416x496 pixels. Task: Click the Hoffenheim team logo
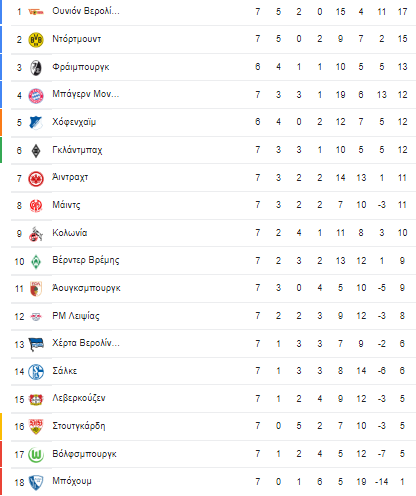tap(36, 123)
